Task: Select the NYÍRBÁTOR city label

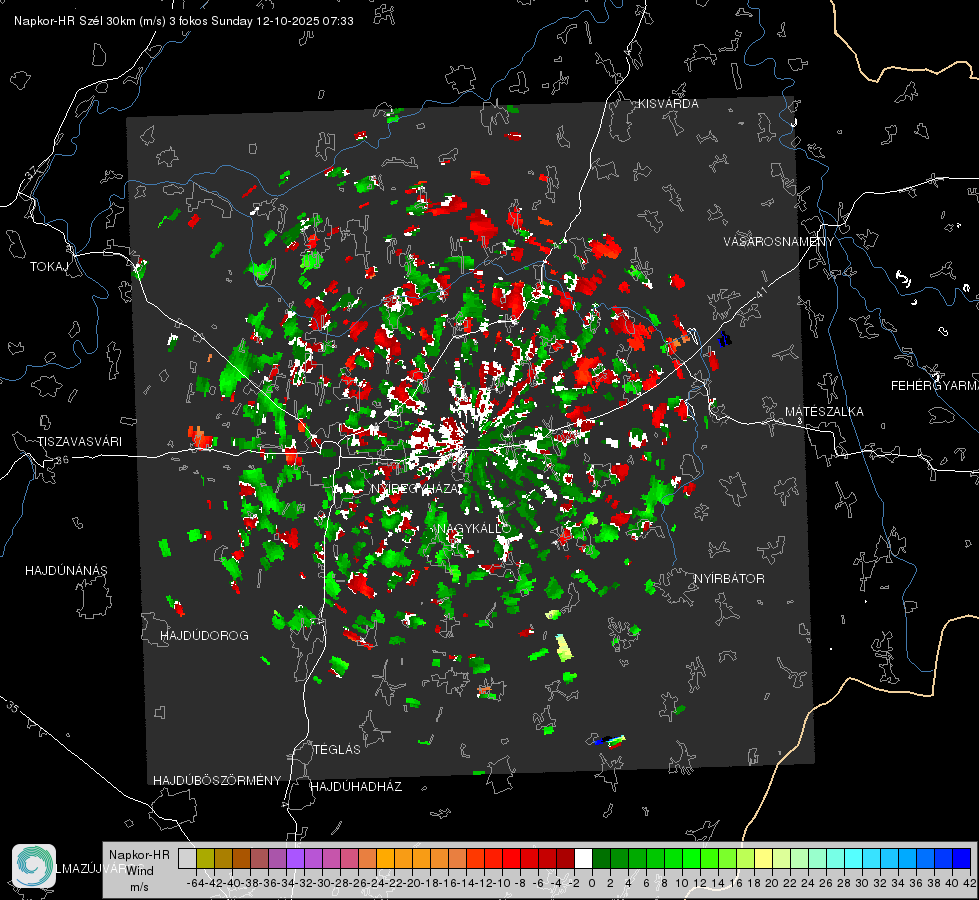Action: tap(729, 578)
